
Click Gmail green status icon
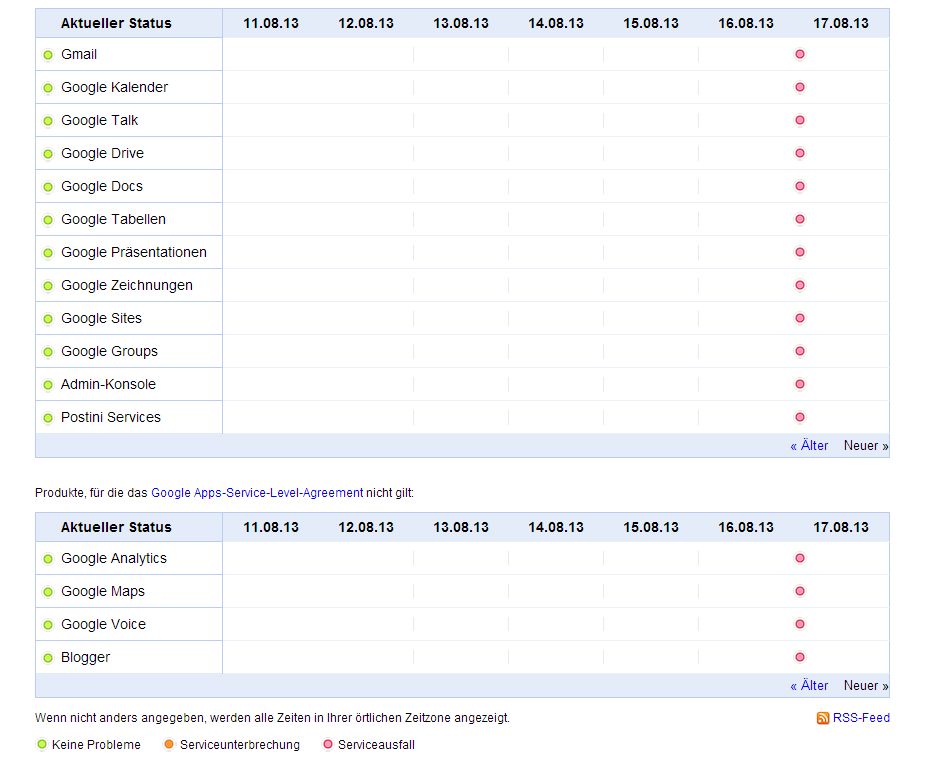click(x=48, y=55)
